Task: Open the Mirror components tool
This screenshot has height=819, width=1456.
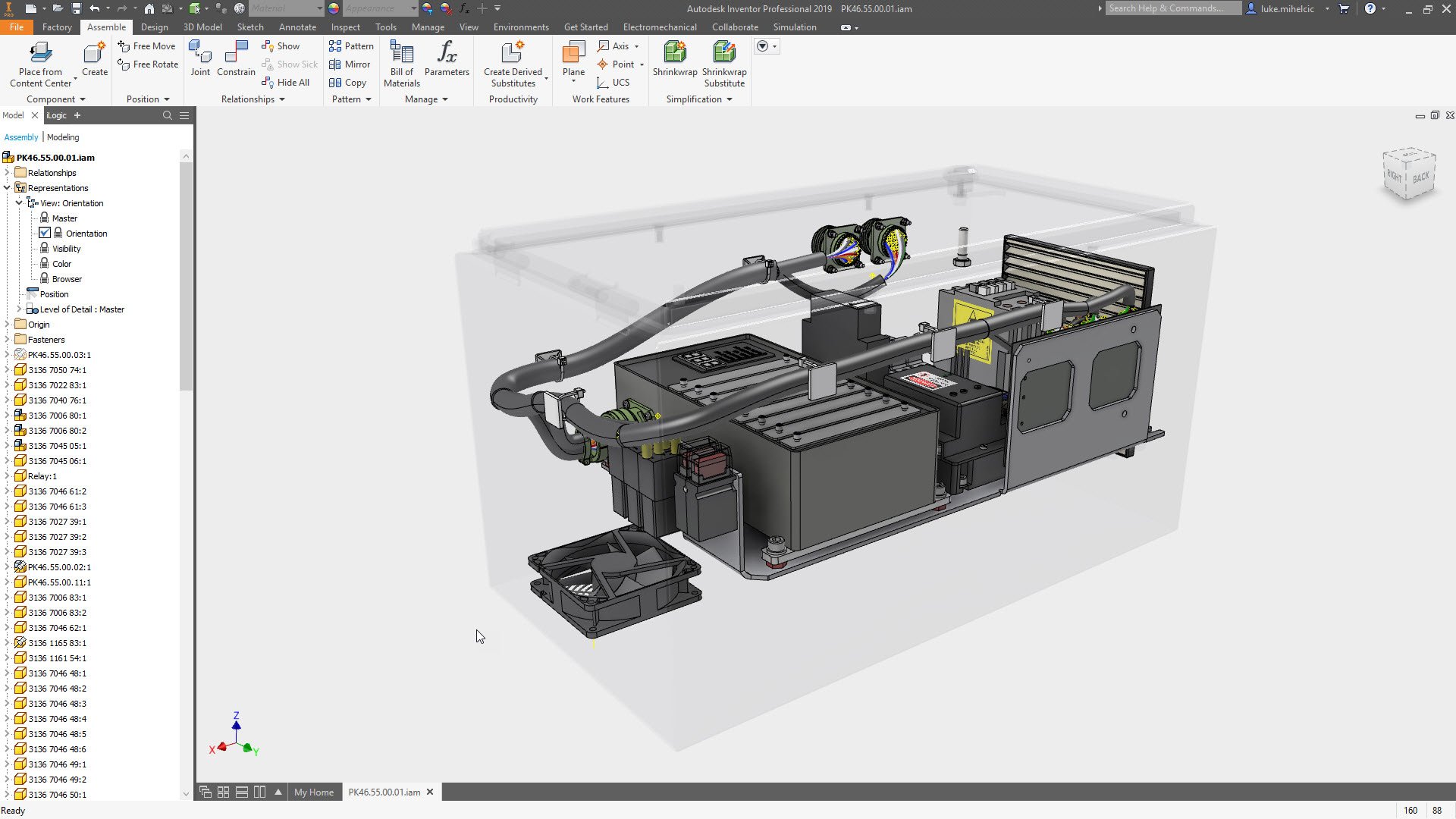Action: tap(350, 64)
